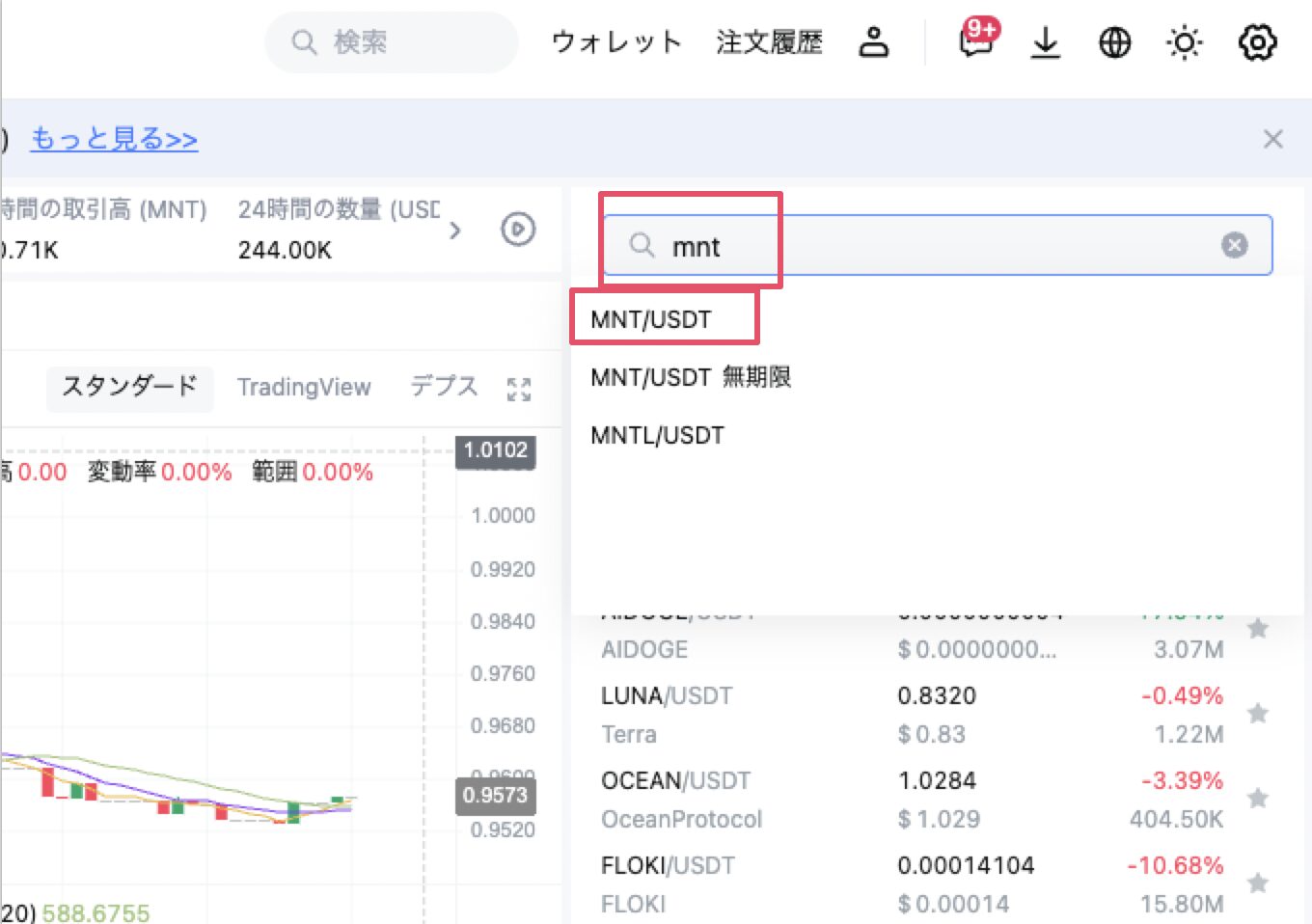Click LUNA price 0.8320

[x=937, y=695]
